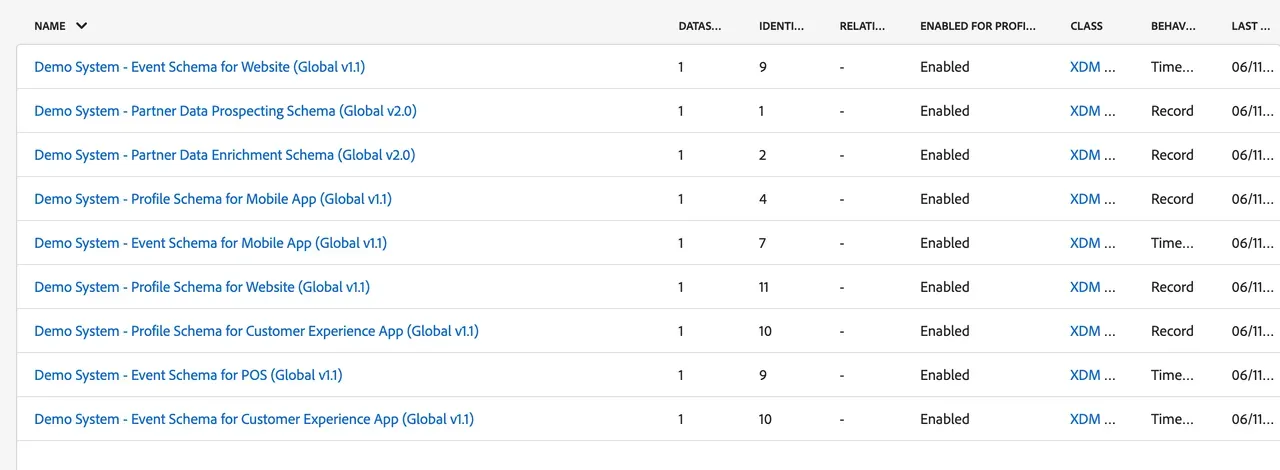Image resolution: width=1280 pixels, height=470 pixels.
Task: Click the RELATI... column header
Action: click(x=862, y=26)
